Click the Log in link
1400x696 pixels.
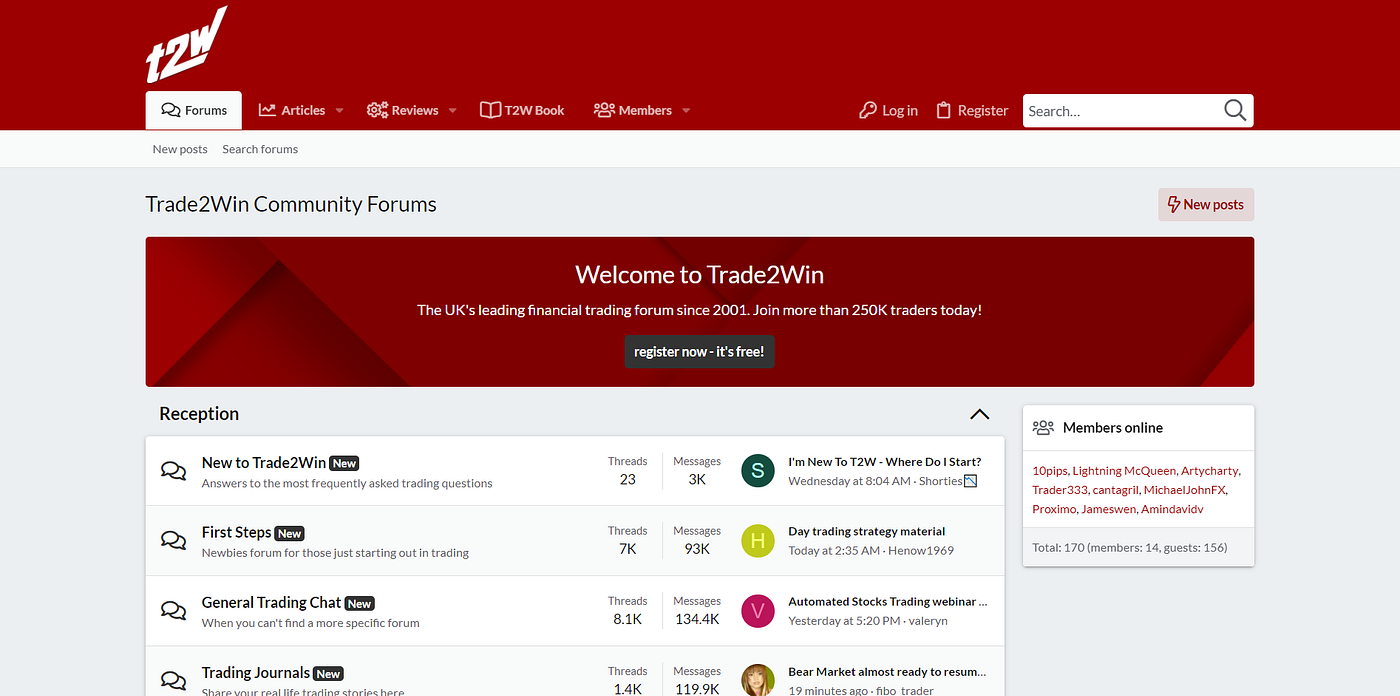pos(888,110)
